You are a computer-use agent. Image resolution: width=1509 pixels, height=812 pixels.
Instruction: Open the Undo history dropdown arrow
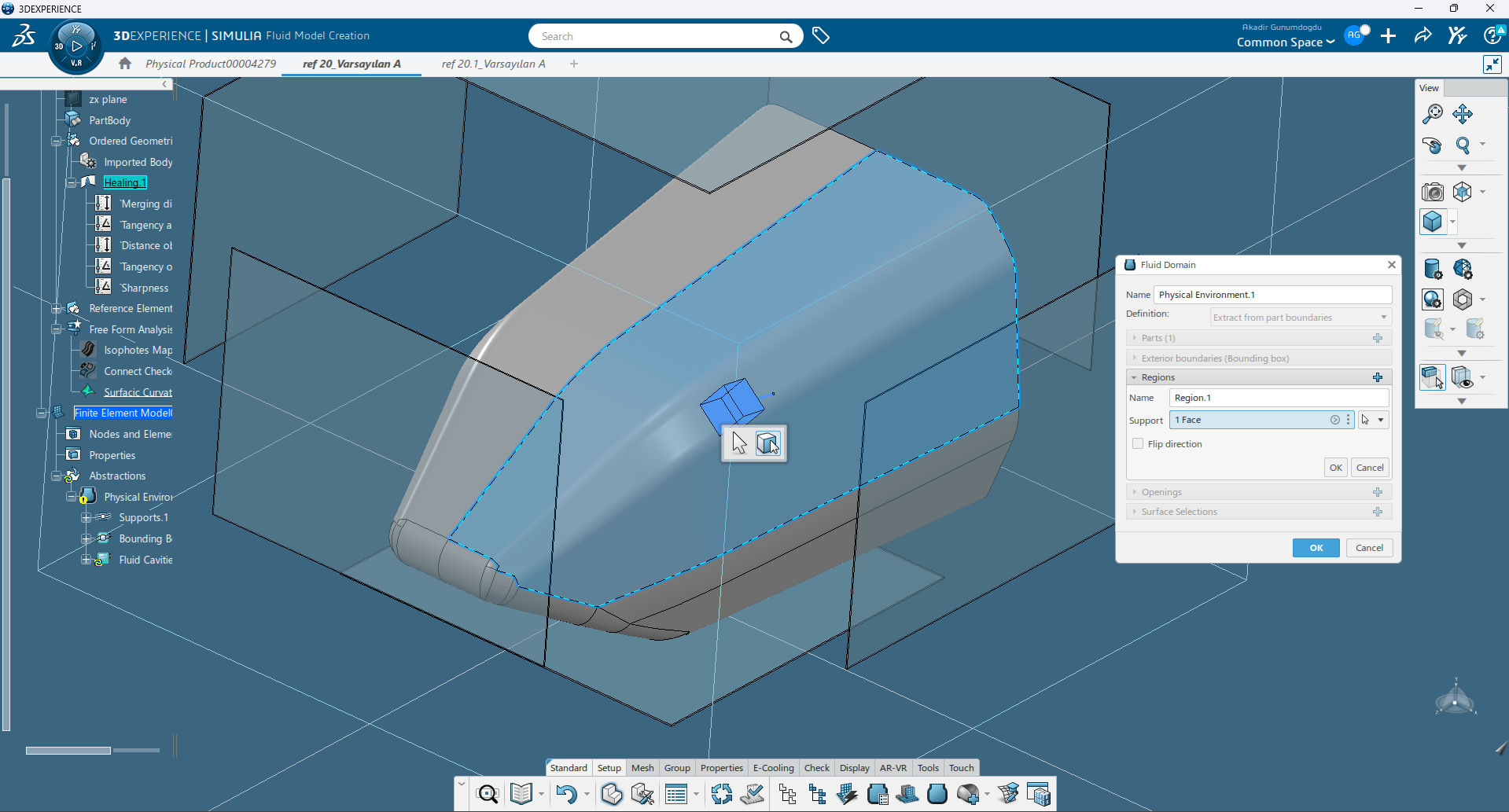pos(587,795)
